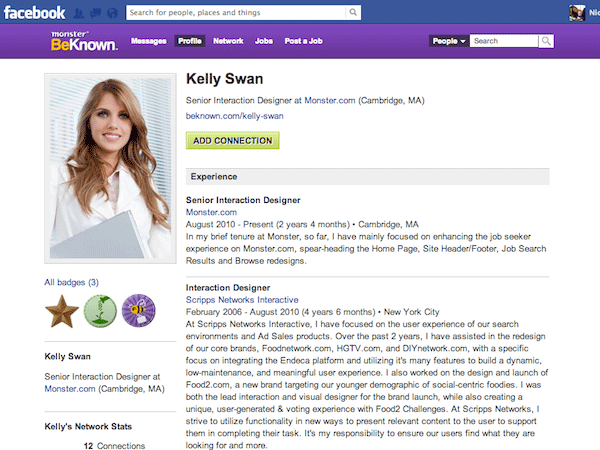Click the Facebook search magnifier icon
The height and width of the screenshot is (450, 600).
353,12
